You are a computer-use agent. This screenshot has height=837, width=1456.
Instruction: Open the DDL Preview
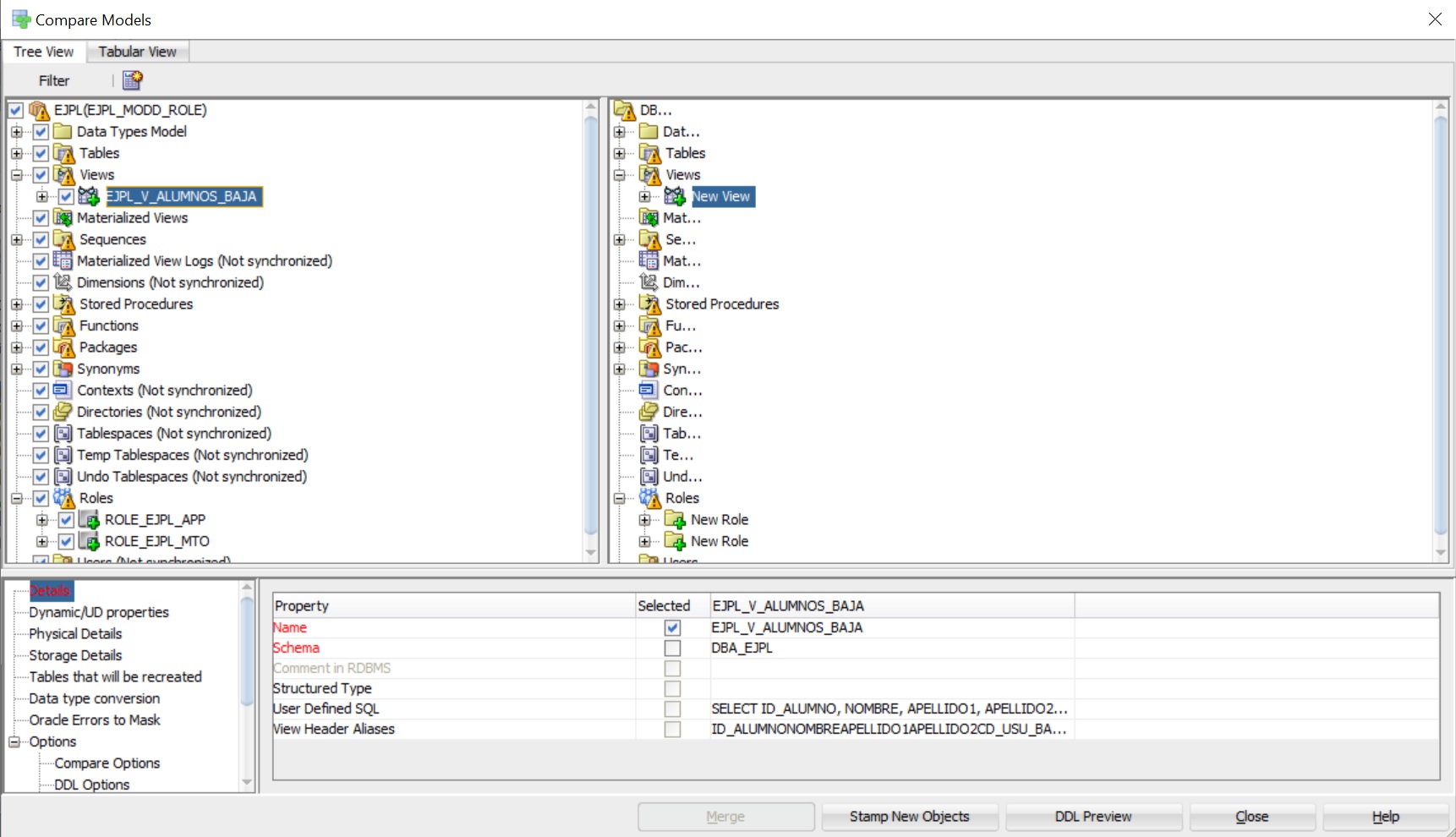[x=1092, y=817]
